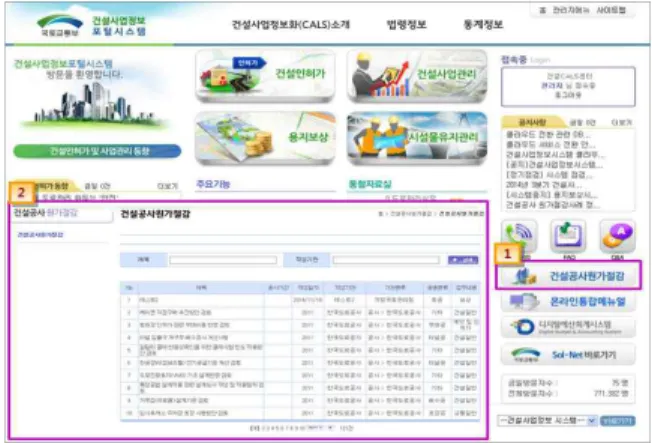Open the 시설물유지관리 banner tile
This screenshot has height=443, width=652.
(x=417, y=138)
